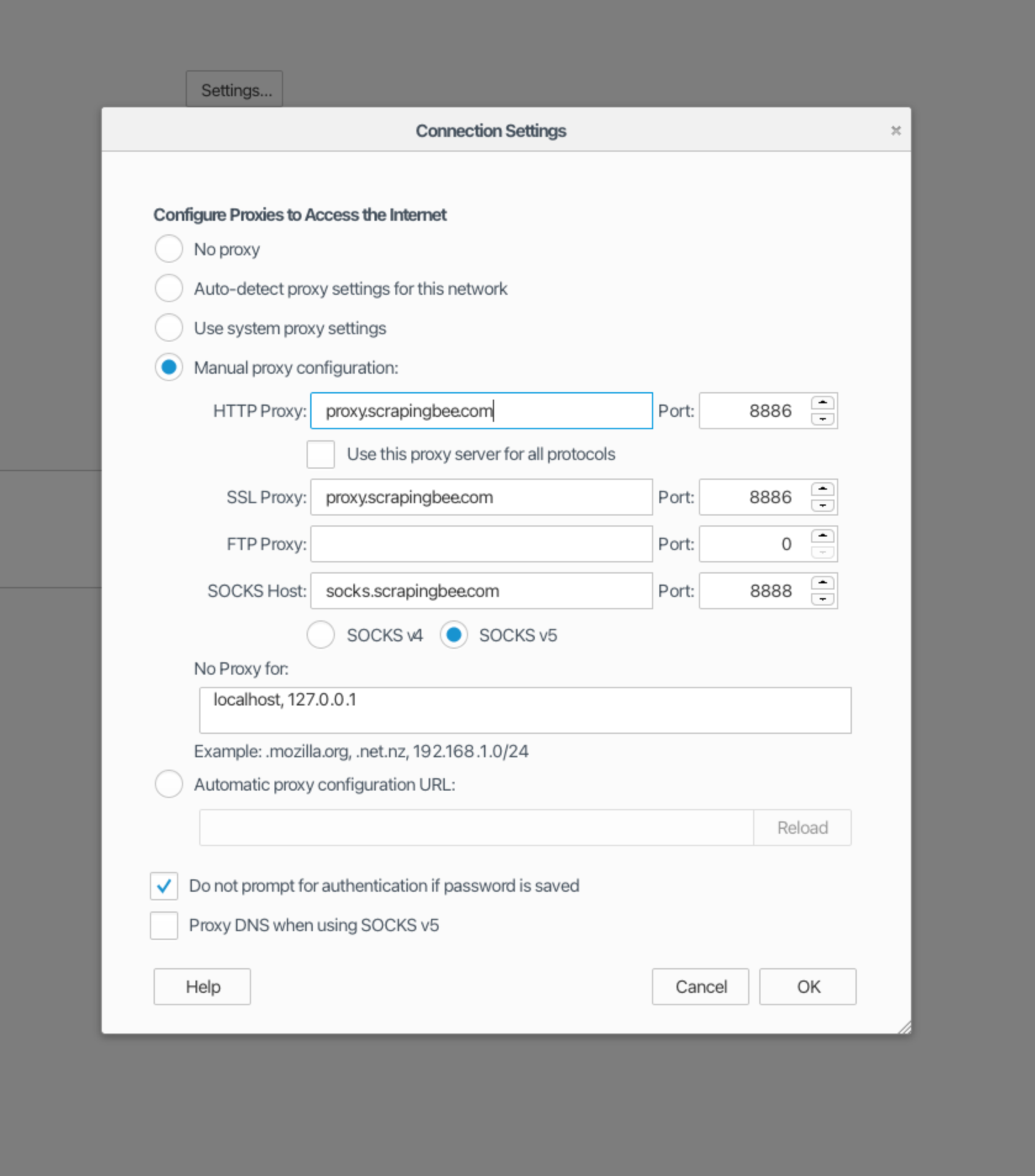Enable Use this proxy server for all protocols
Screen dimensions: 1035x1176
click(321, 454)
